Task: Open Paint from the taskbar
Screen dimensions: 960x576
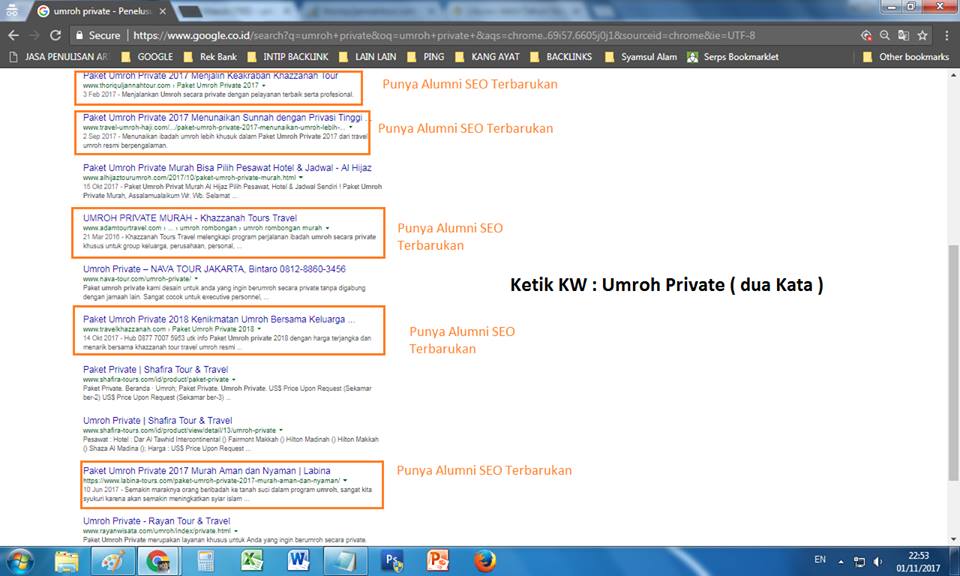Action: pyautogui.click(x=111, y=561)
